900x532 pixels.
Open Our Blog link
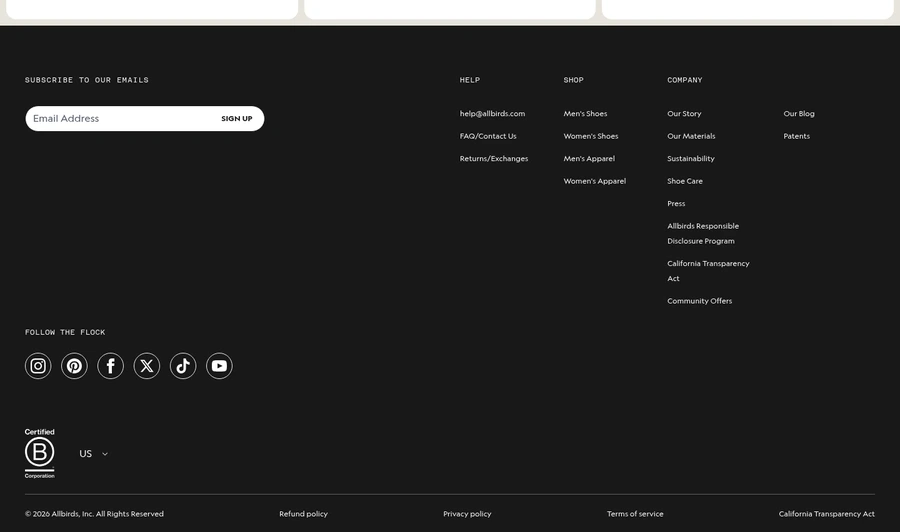(x=799, y=114)
